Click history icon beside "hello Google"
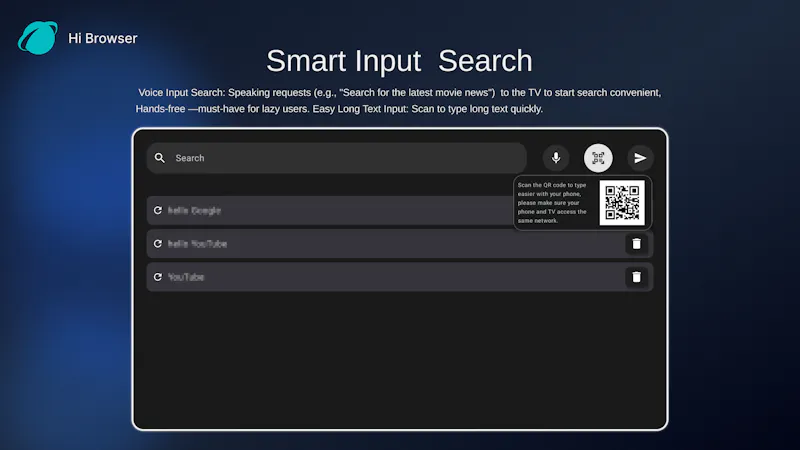800x450 pixels. point(158,210)
